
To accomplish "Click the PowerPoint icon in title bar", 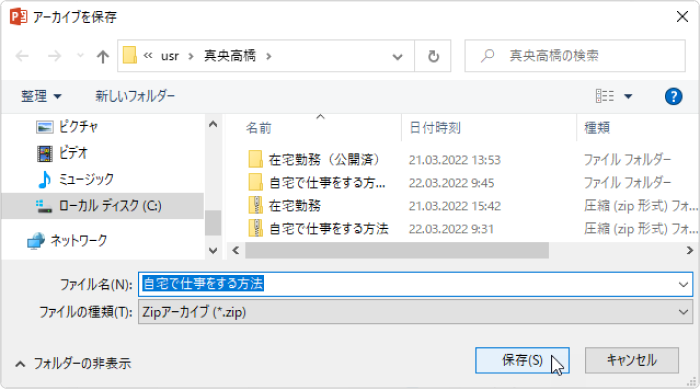I will (x=18, y=17).
